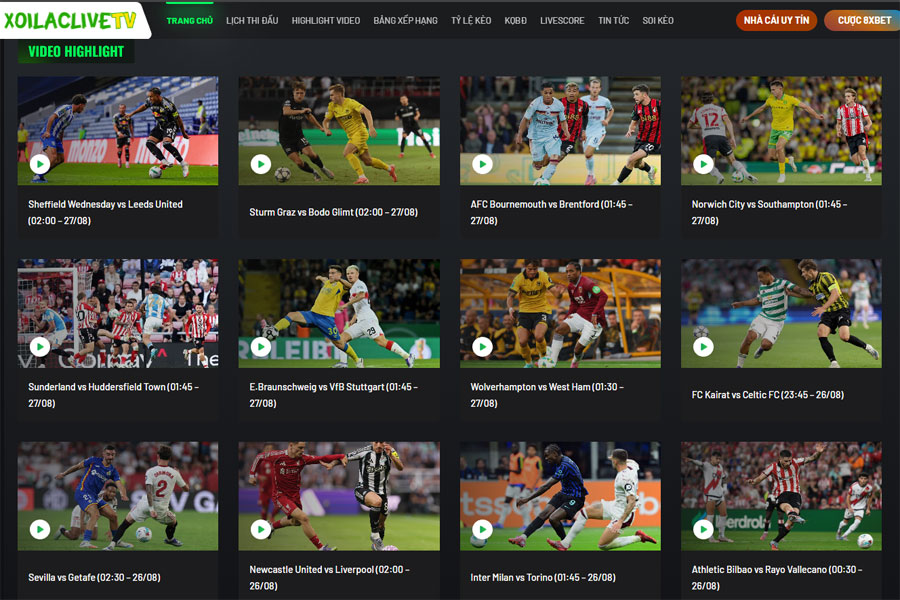Open Highlight Video in the navigation
This screenshot has height=600, width=900.
click(326, 20)
